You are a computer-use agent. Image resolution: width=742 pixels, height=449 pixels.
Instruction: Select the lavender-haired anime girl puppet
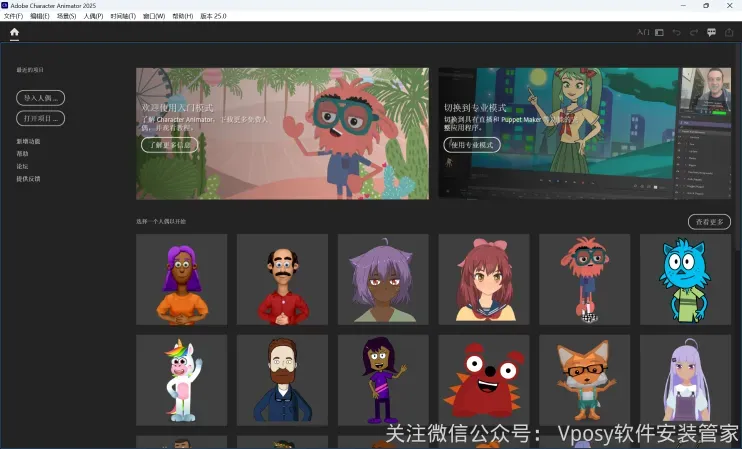pos(686,380)
